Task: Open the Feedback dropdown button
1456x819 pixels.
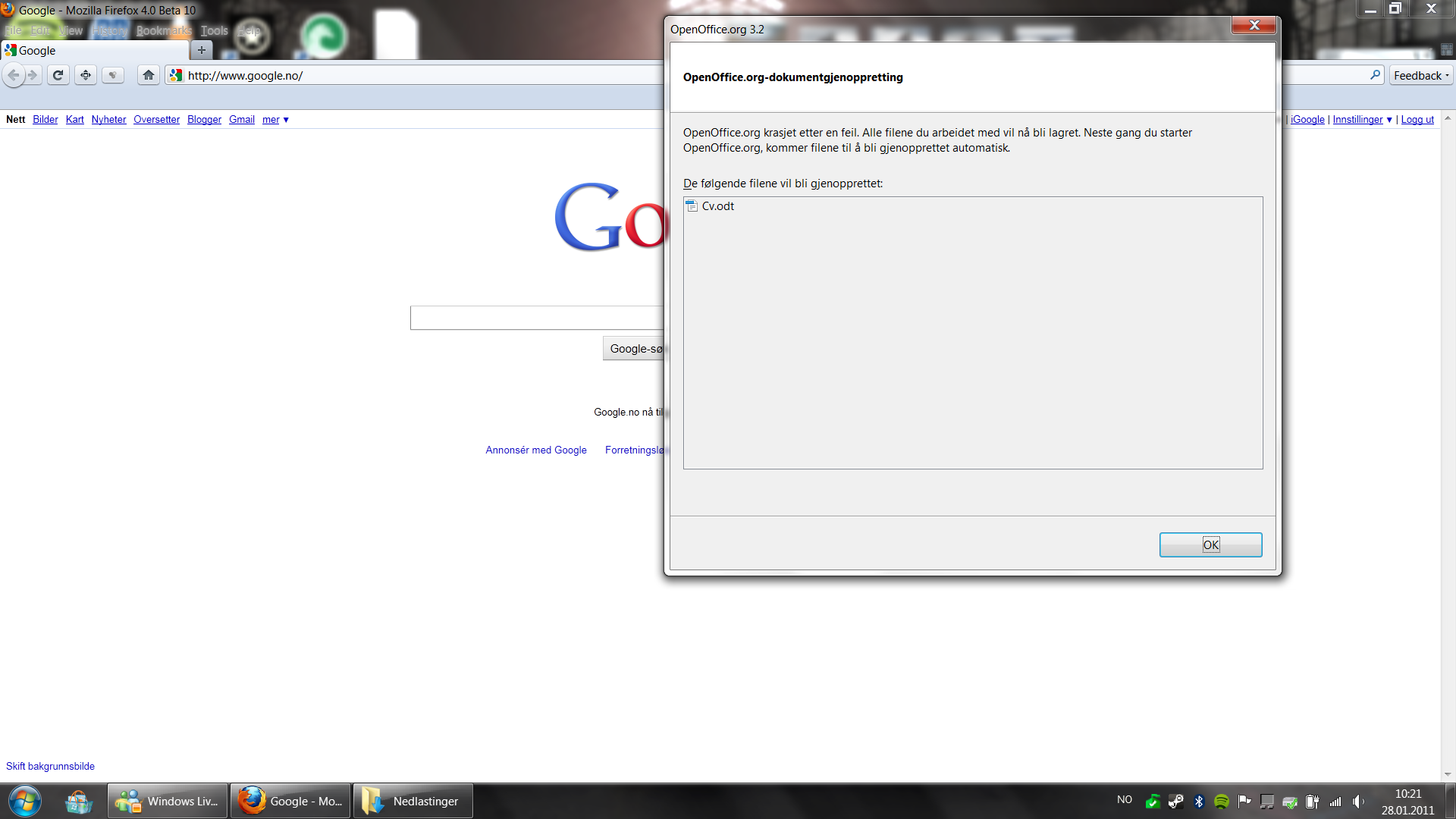Action: coord(1420,75)
